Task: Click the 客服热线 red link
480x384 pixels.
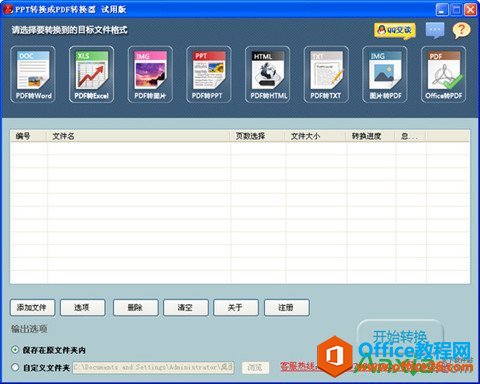Action: [x=299, y=367]
